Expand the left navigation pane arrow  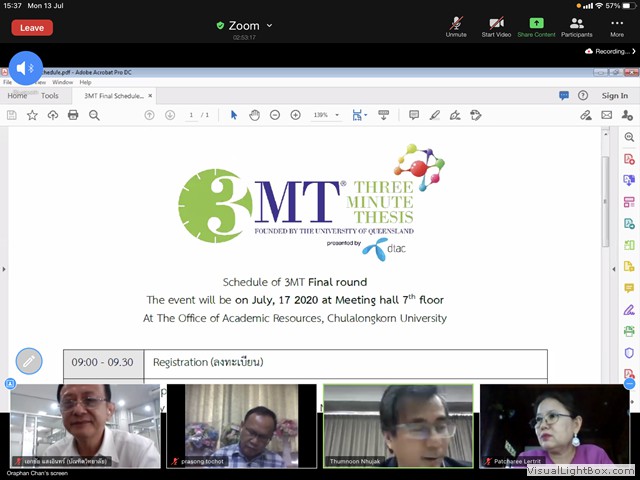coord(4,269)
